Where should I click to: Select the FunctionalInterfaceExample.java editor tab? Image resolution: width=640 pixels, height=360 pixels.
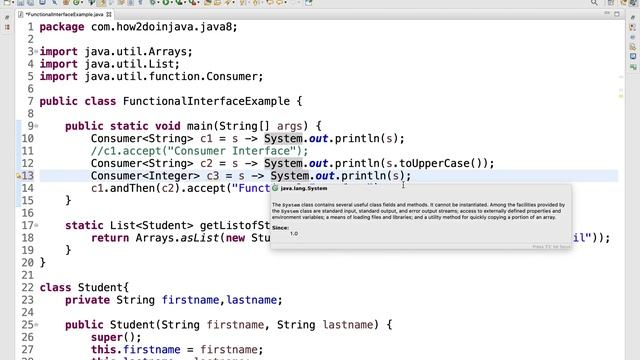point(64,14)
